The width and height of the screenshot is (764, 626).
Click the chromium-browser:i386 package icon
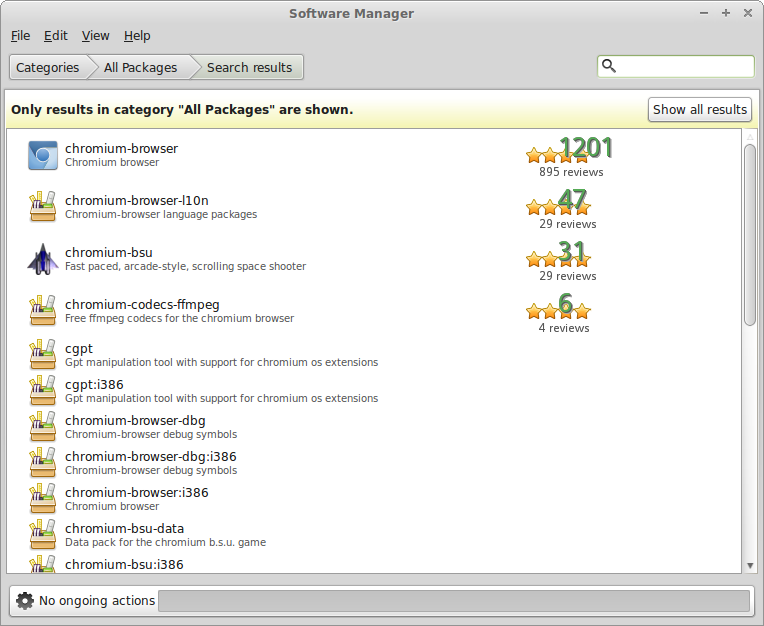(43, 499)
